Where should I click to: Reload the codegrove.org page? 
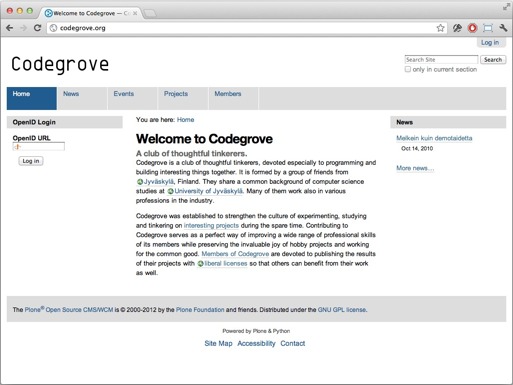(x=37, y=28)
